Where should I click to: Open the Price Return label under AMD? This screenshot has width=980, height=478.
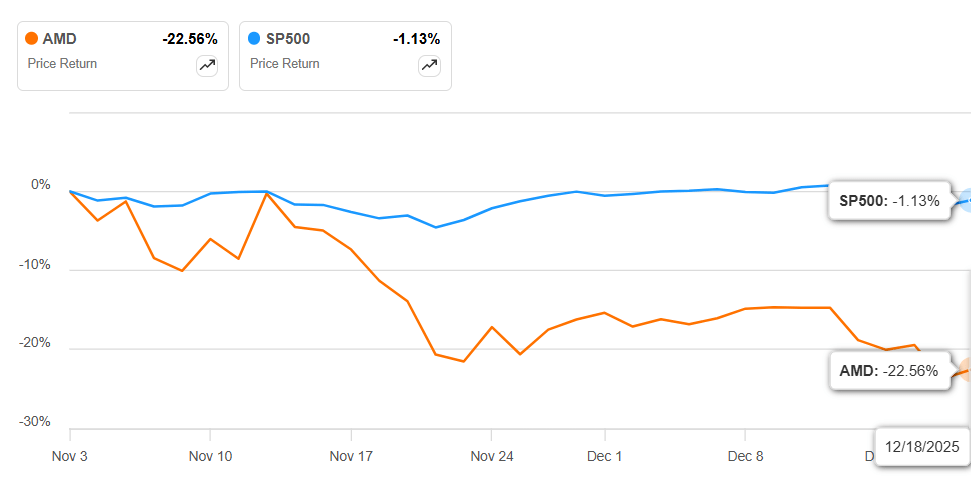pos(62,63)
